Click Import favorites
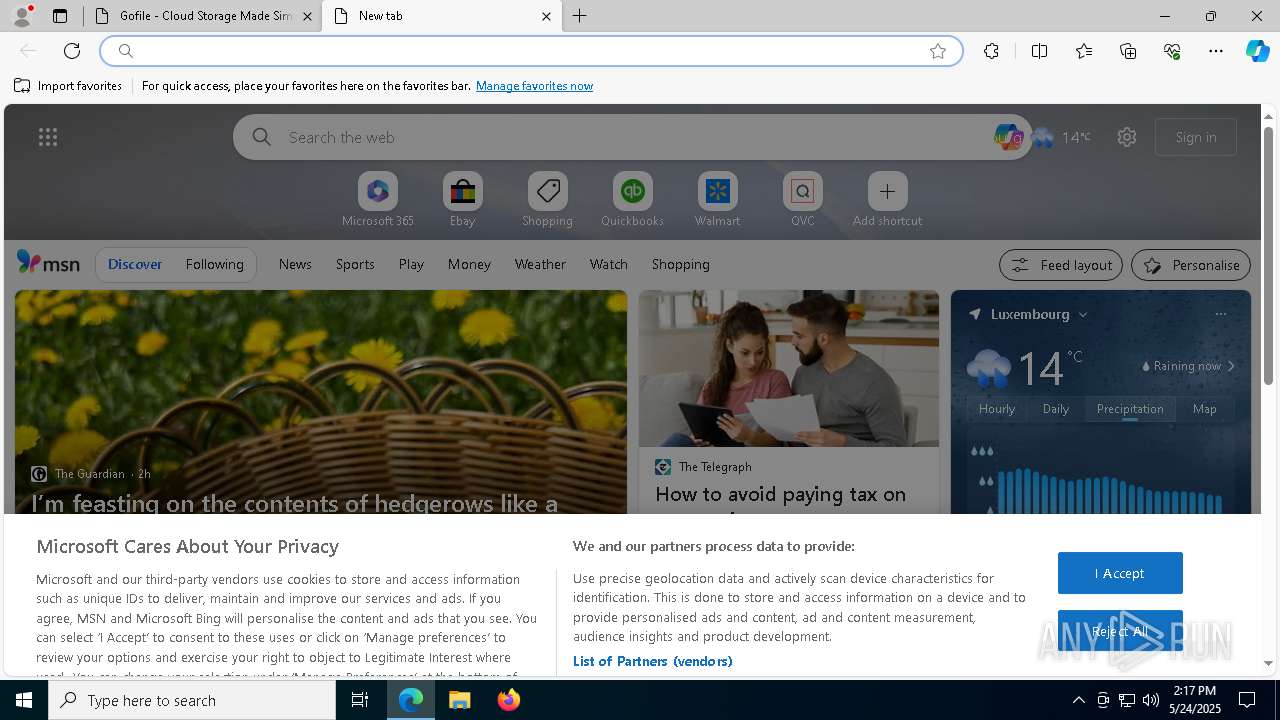 68,86
